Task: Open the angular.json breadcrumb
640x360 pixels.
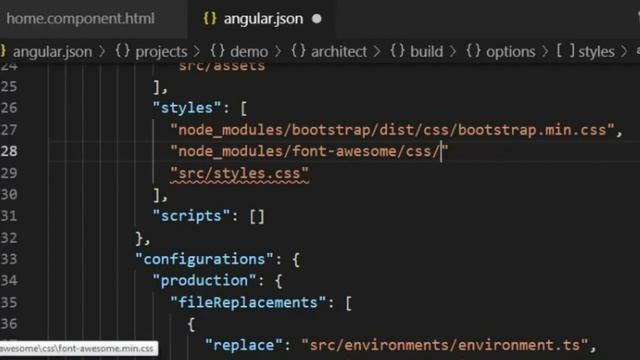Action: [52, 52]
